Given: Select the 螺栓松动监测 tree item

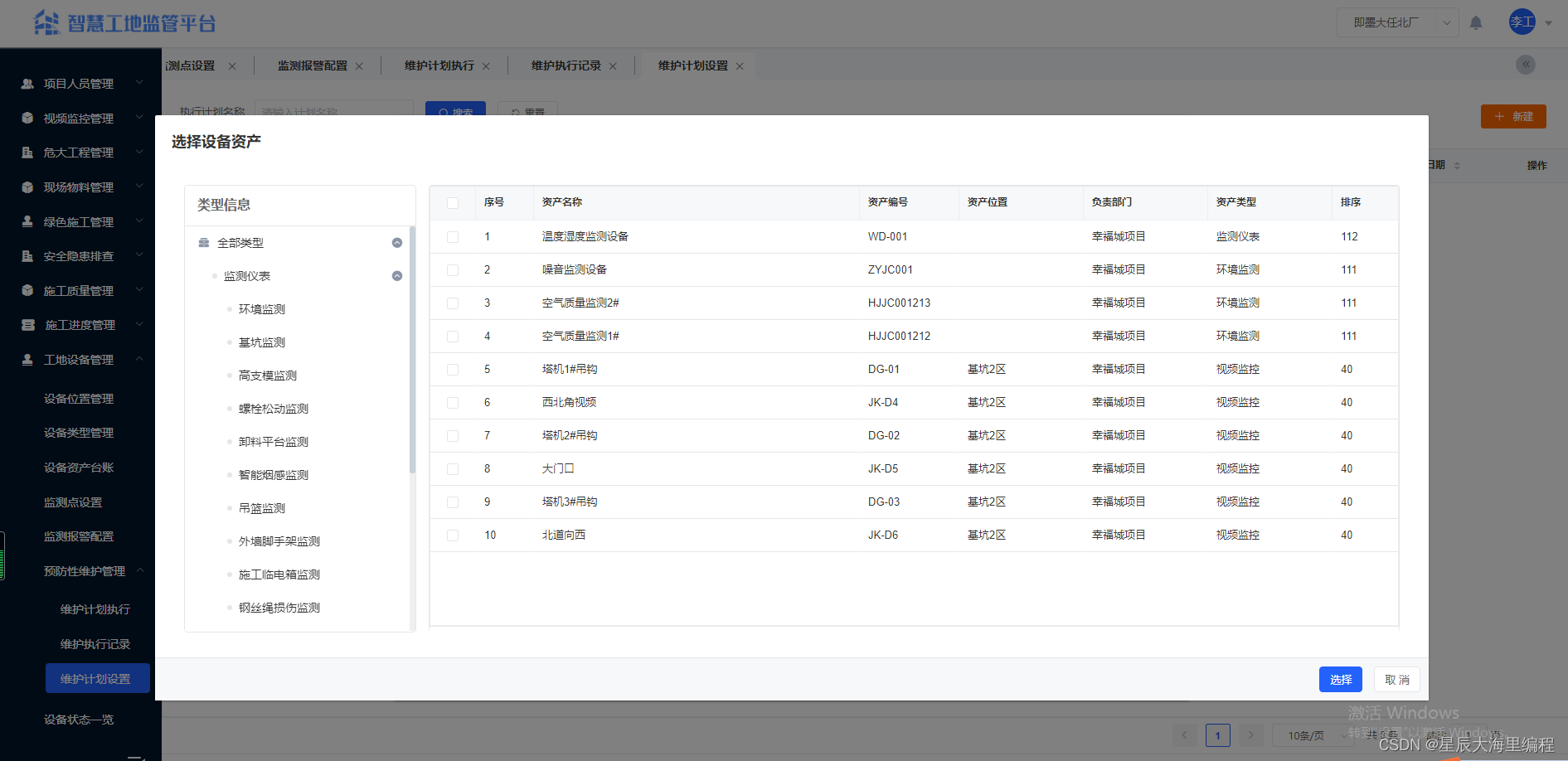Looking at the screenshot, I should pyautogui.click(x=274, y=409).
